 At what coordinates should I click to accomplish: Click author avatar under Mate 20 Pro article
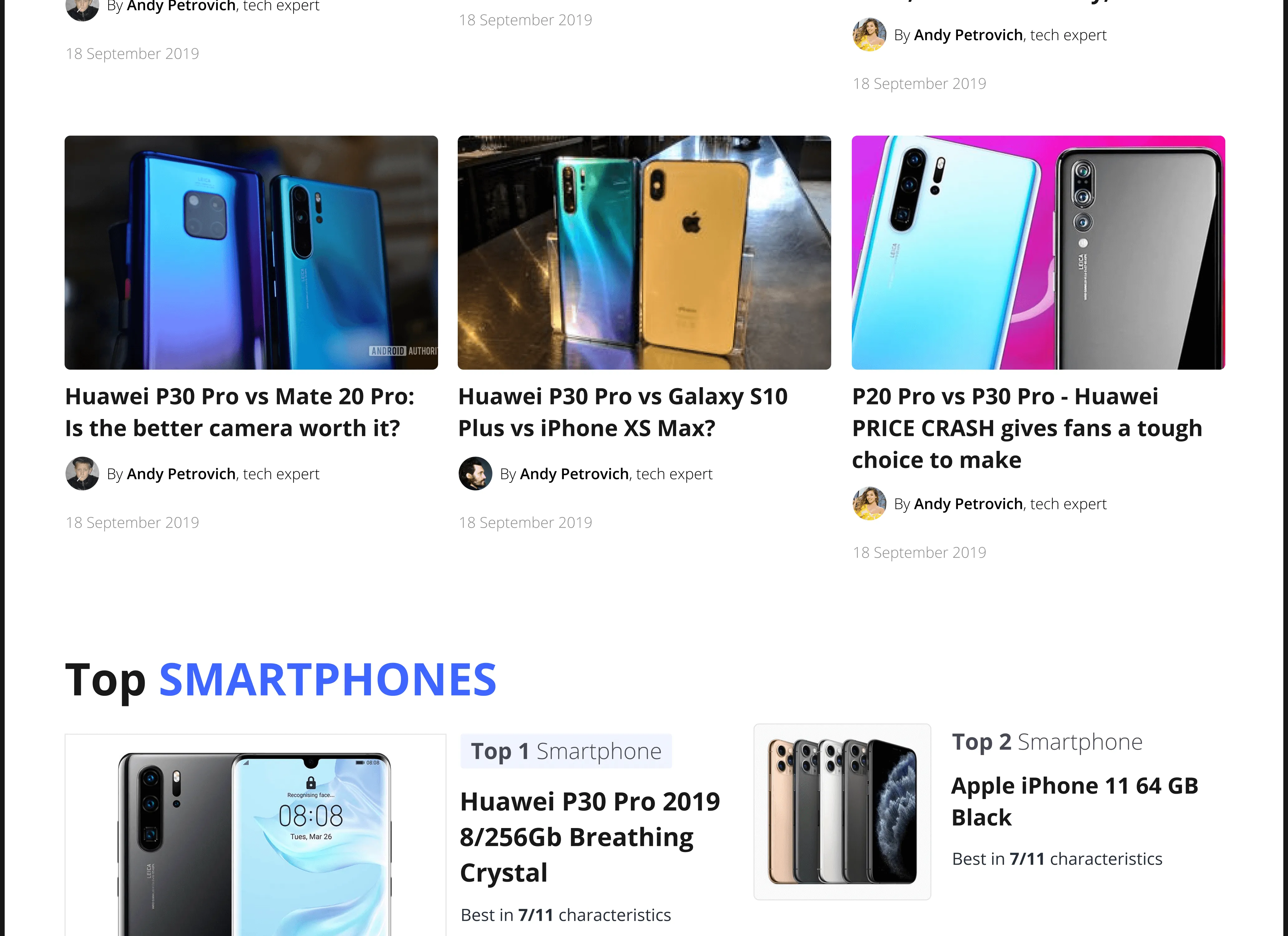pyautogui.click(x=82, y=473)
